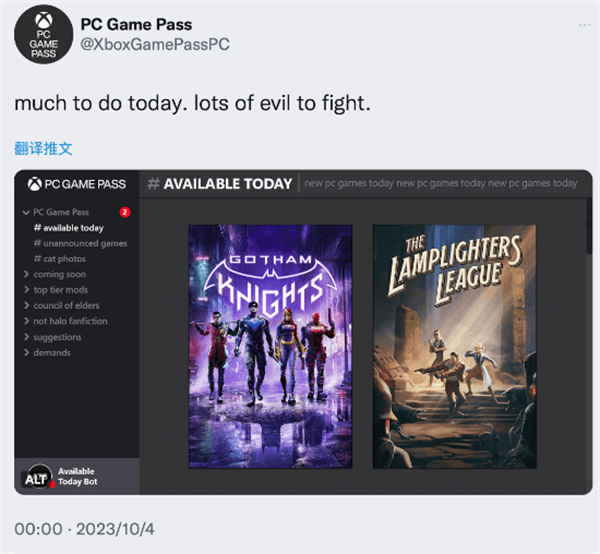Click the Xbox logo beside PC GAME PASS
The image size is (600, 554).
35,184
